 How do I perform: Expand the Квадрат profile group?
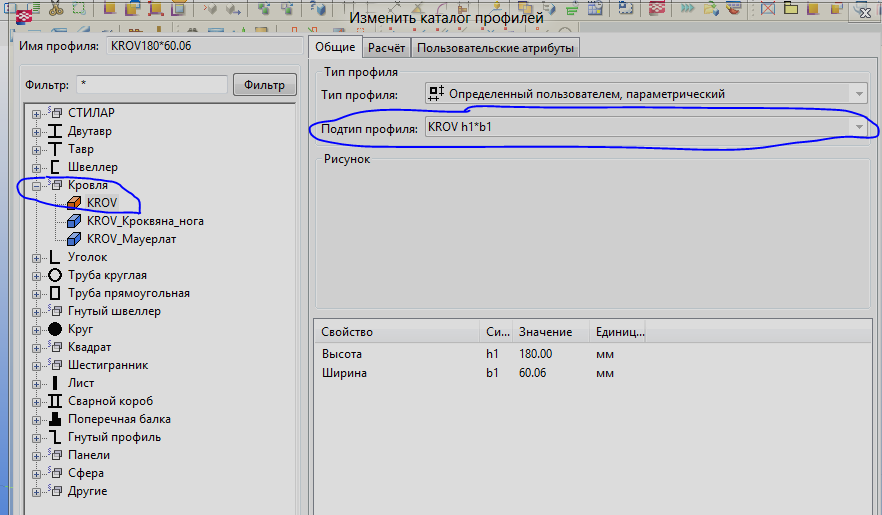coord(37,348)
